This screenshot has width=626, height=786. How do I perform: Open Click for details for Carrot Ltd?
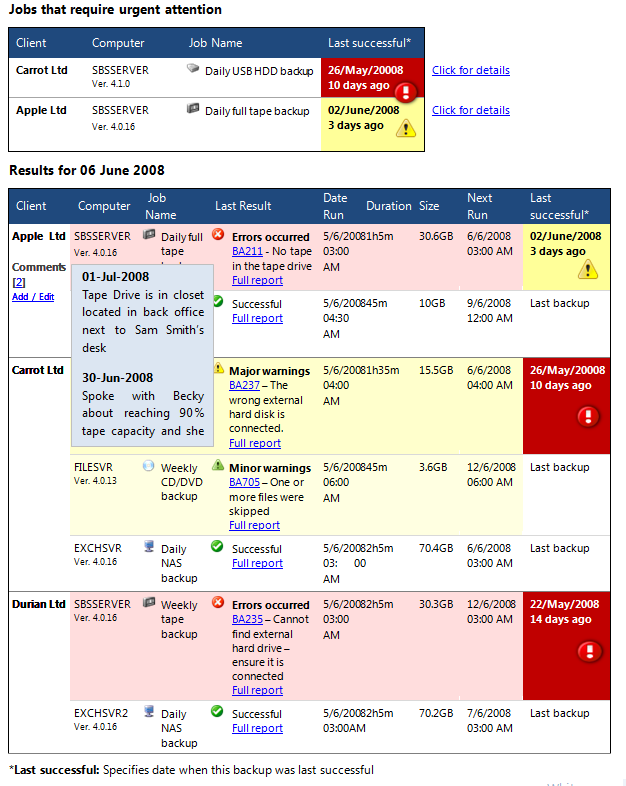click(471, 70)
